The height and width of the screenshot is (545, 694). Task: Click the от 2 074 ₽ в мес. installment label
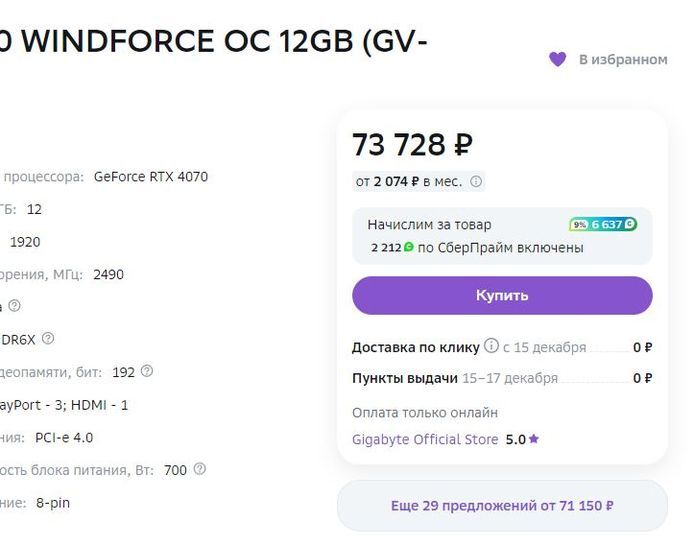point(408,182)
